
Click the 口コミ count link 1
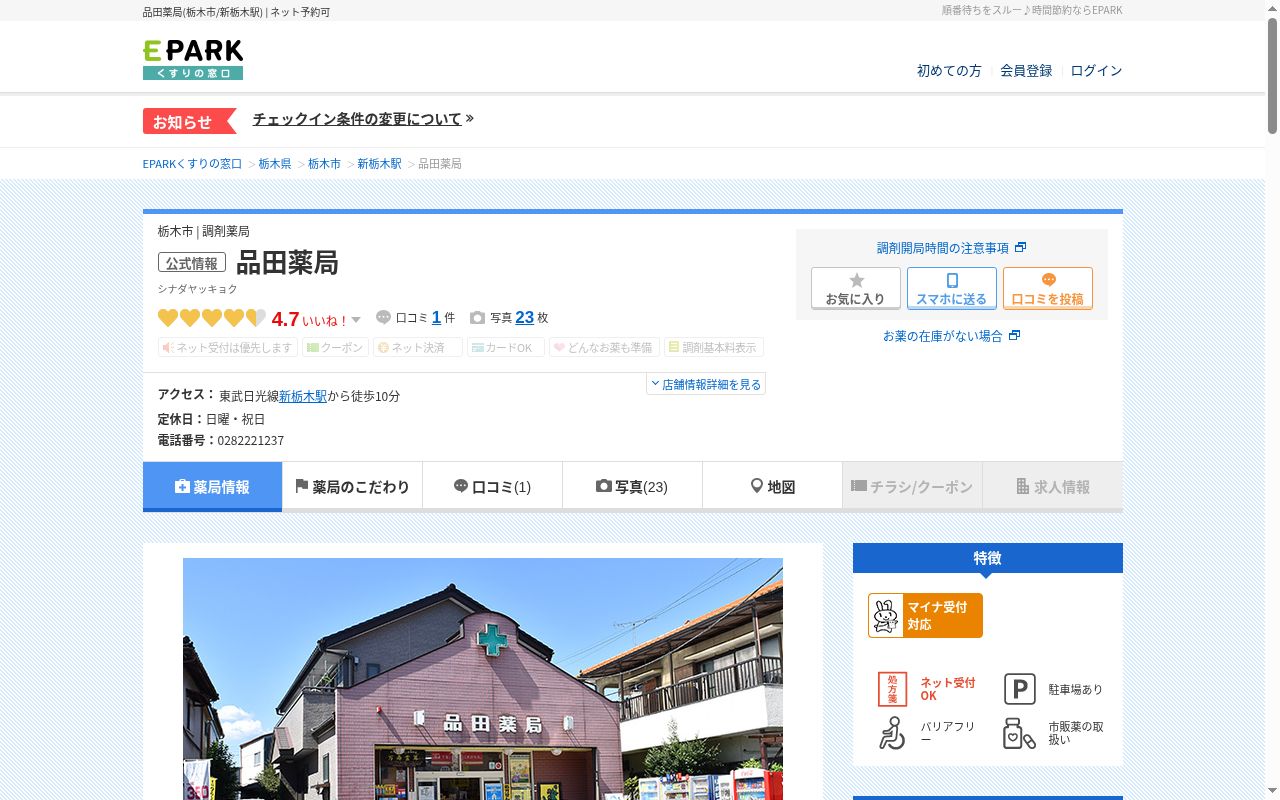436,317
